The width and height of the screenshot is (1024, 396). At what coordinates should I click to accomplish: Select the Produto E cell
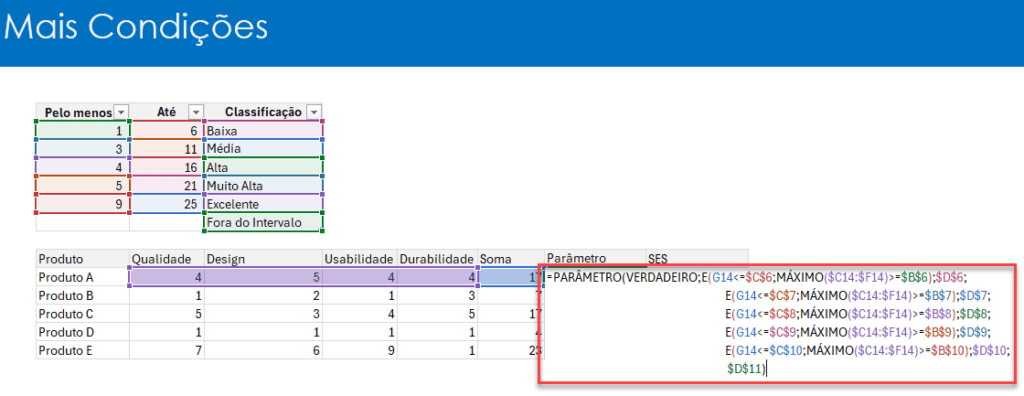tap(82, 350)
